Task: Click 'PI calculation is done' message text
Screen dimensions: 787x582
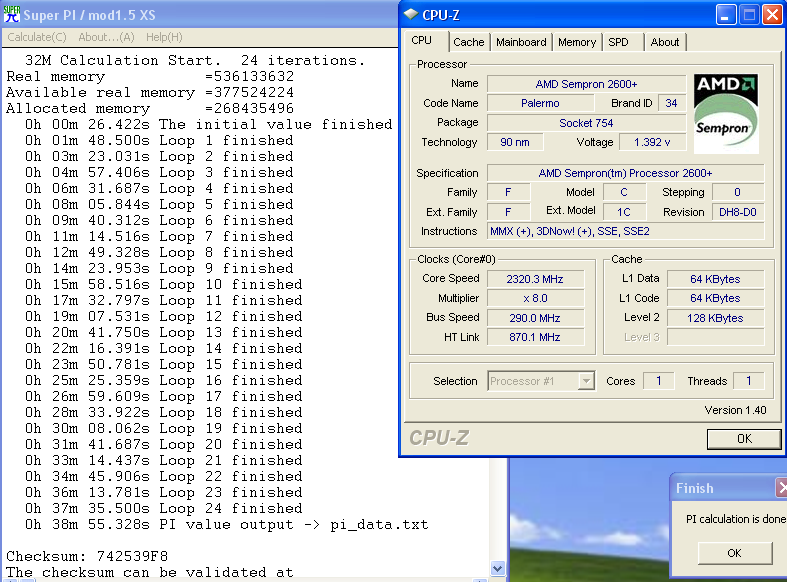Action: [736, 519]
